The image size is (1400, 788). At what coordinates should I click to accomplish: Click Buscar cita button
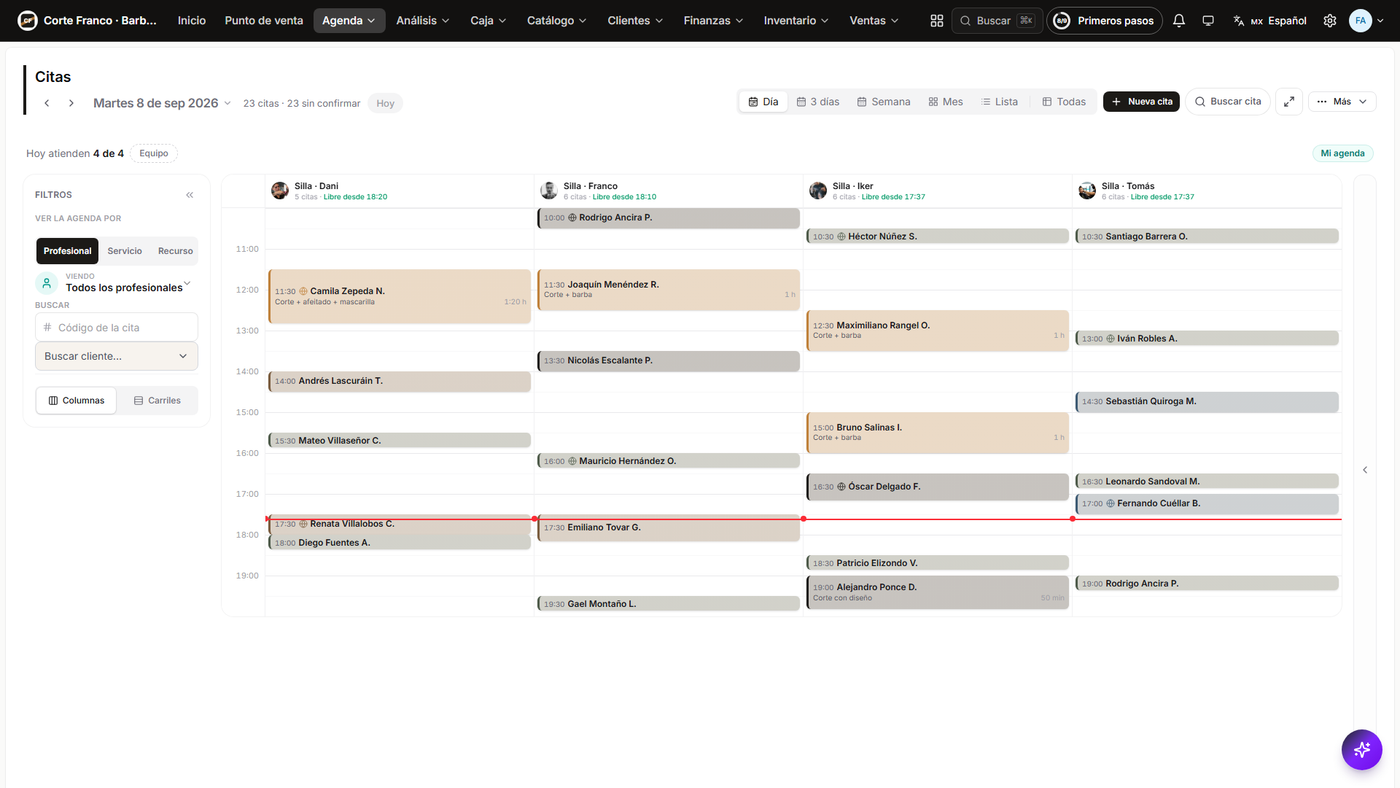pyautogui.click(x=1228, y=101)
